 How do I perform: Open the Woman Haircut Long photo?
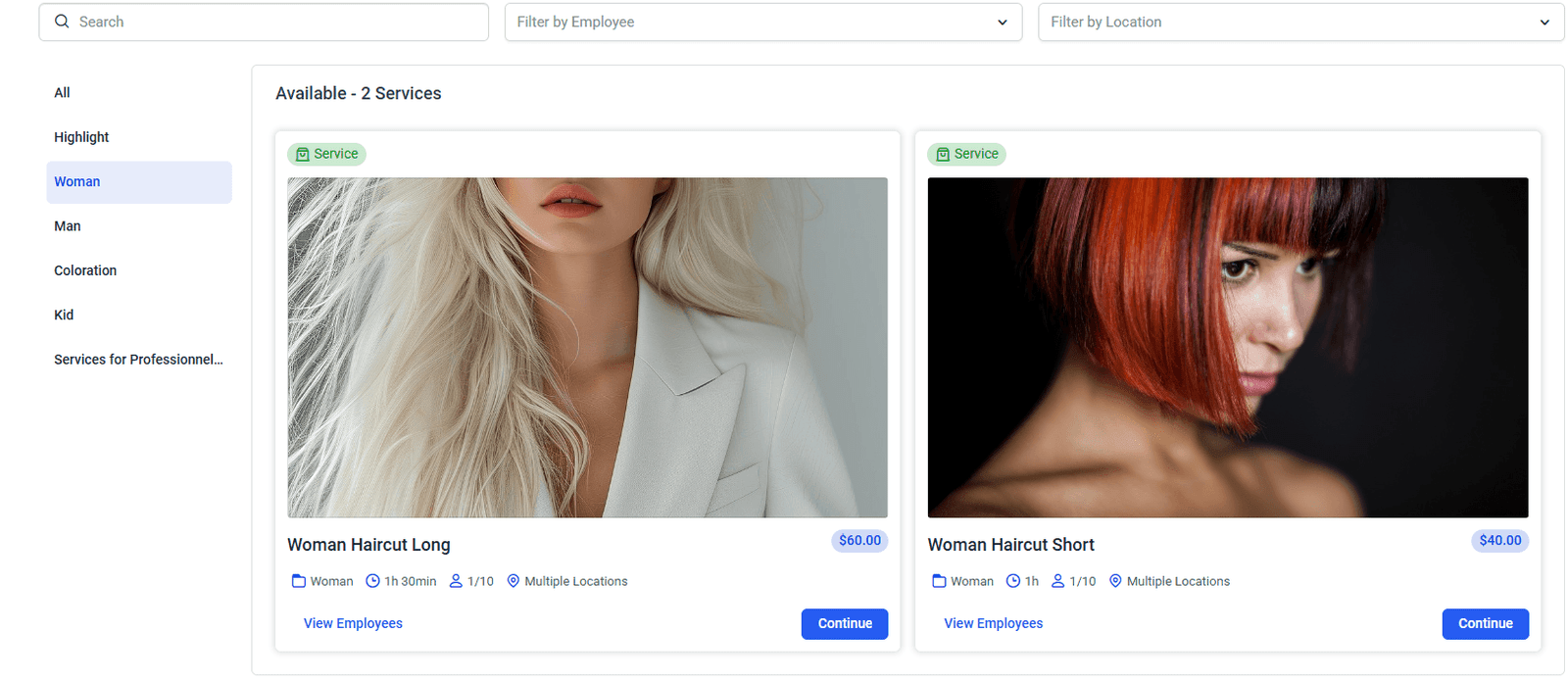[x=588, y=348]
